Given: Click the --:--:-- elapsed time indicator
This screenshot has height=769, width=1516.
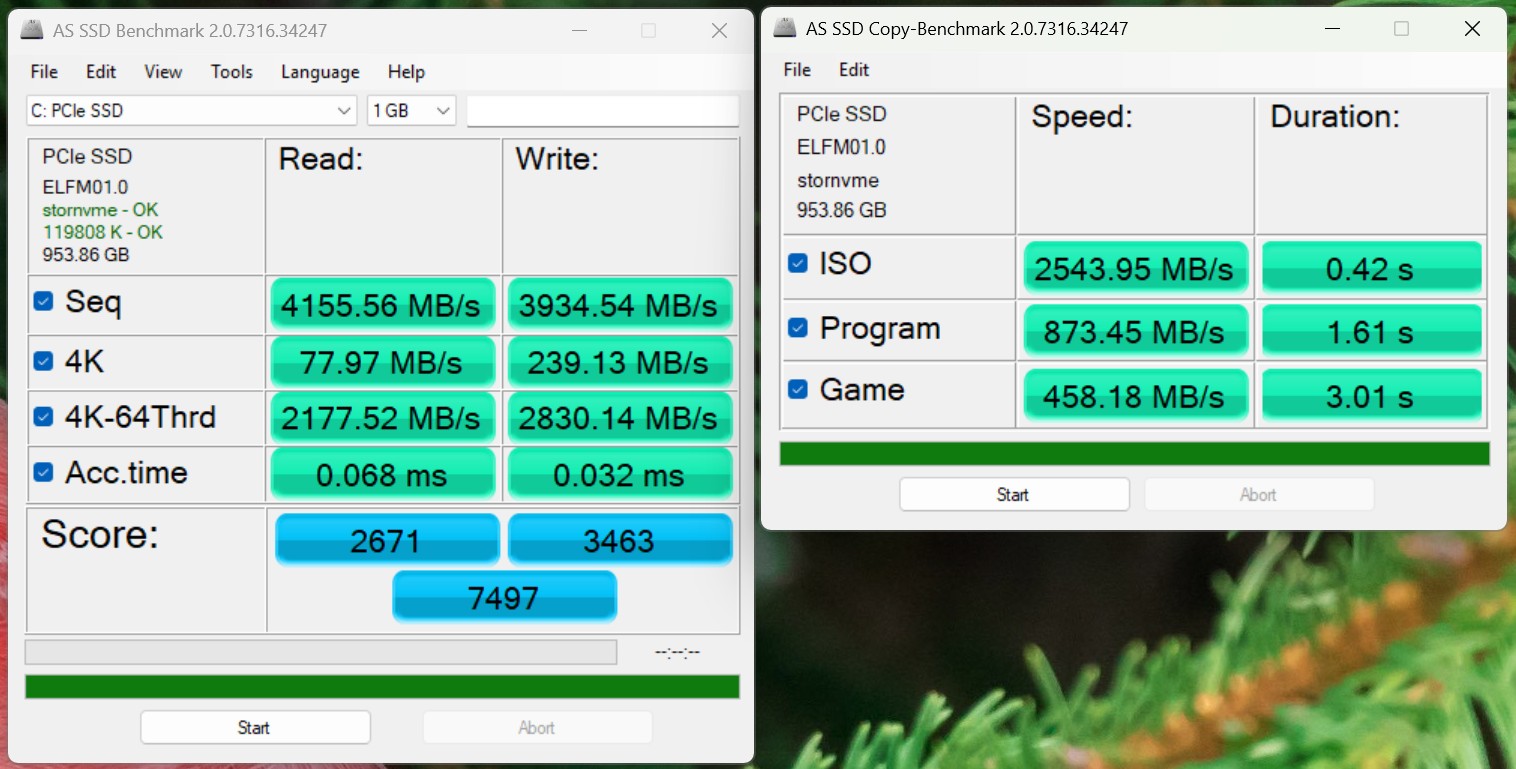Looking at the screenshot, I should point(678,652).
